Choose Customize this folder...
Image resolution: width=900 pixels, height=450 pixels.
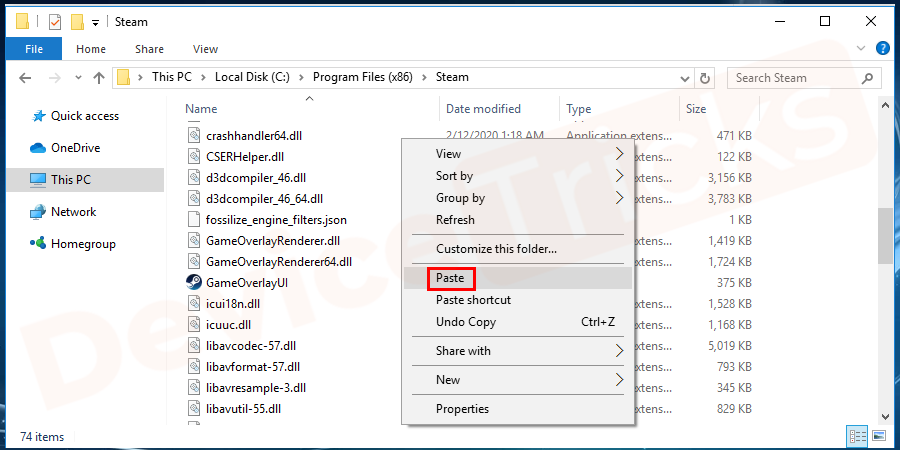518,249
